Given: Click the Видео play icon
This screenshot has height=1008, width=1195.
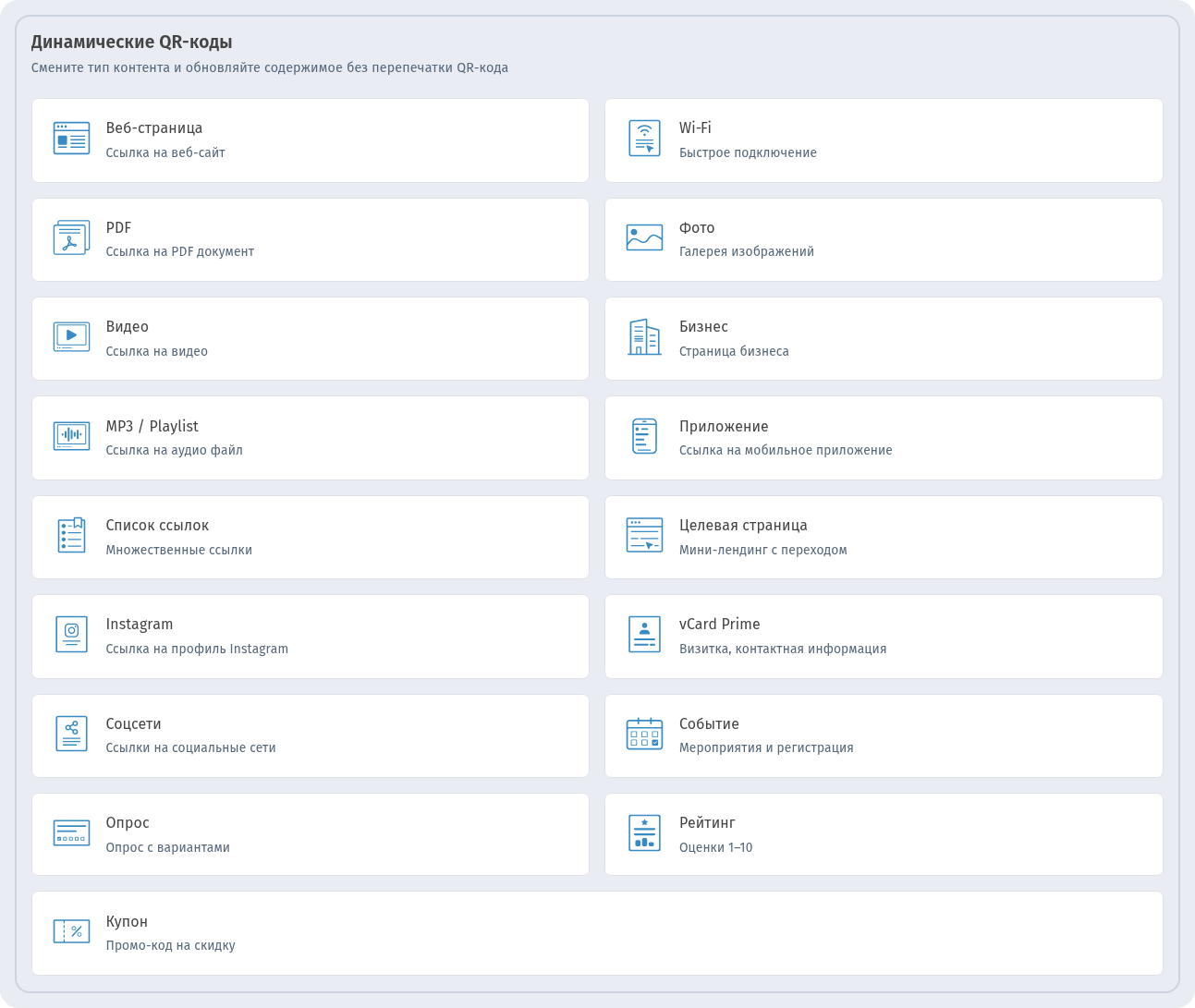Looking at the screenshot, I should coord(71,337).
